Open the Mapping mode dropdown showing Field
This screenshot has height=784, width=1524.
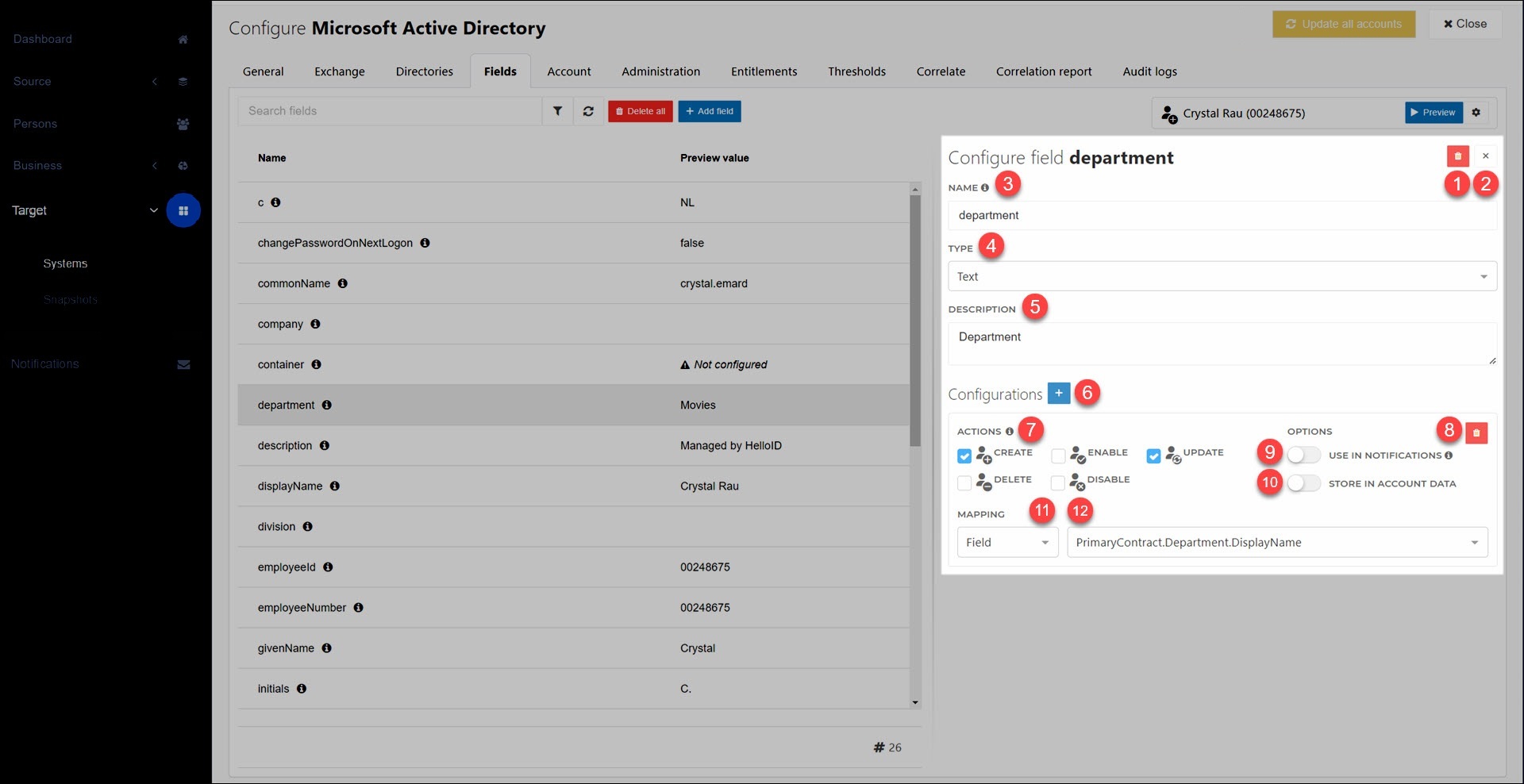coord(1007,543)
